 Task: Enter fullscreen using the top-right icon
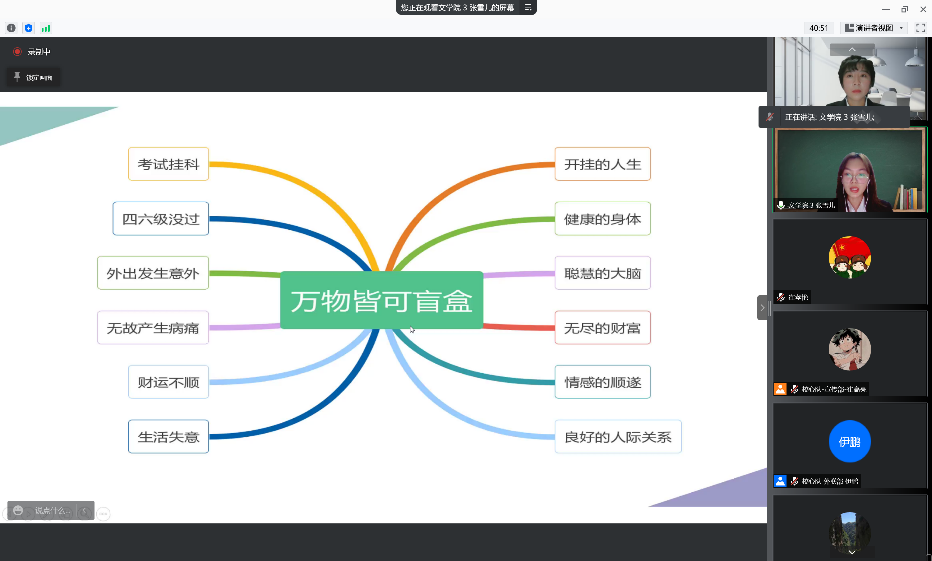click(x=920, y=28)
